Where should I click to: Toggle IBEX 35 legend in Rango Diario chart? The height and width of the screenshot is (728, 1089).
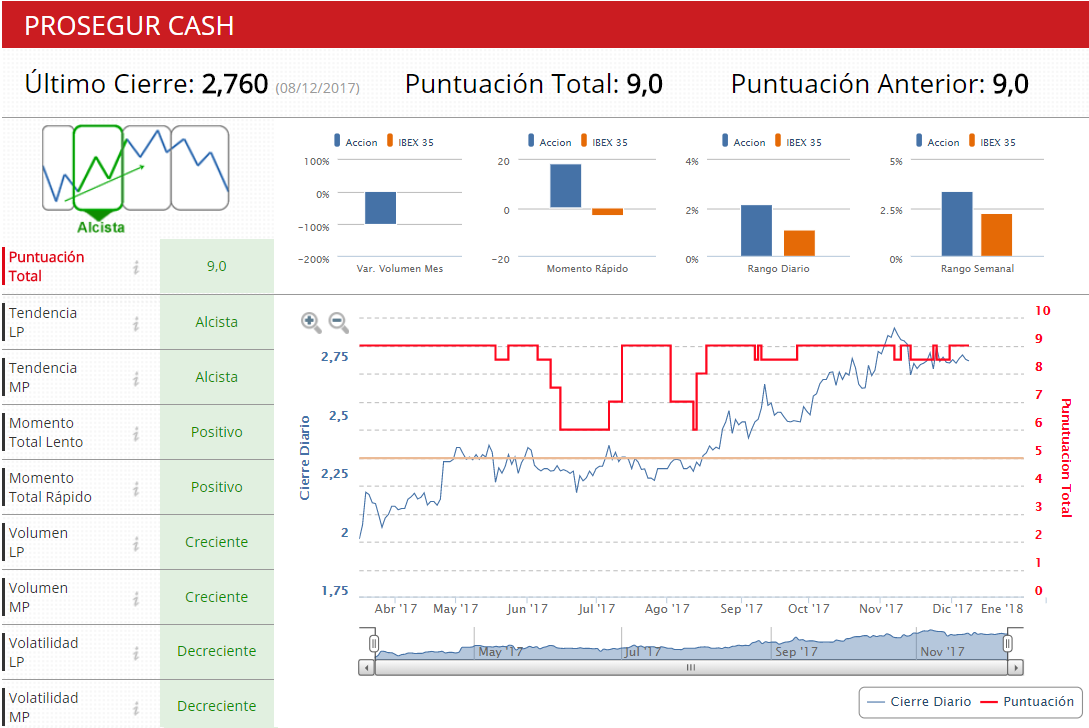point(797,142)
